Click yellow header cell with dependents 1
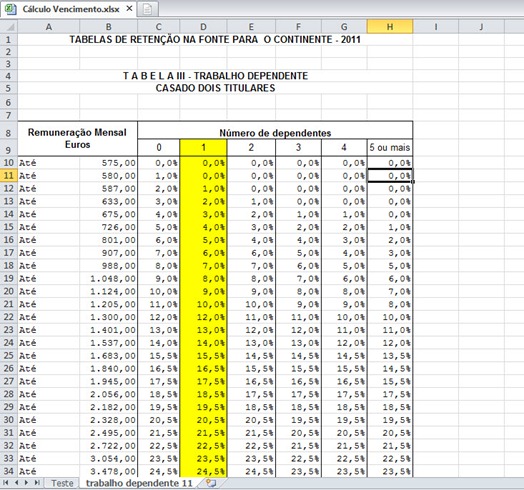Screen dimensions: 524x490 203,147
